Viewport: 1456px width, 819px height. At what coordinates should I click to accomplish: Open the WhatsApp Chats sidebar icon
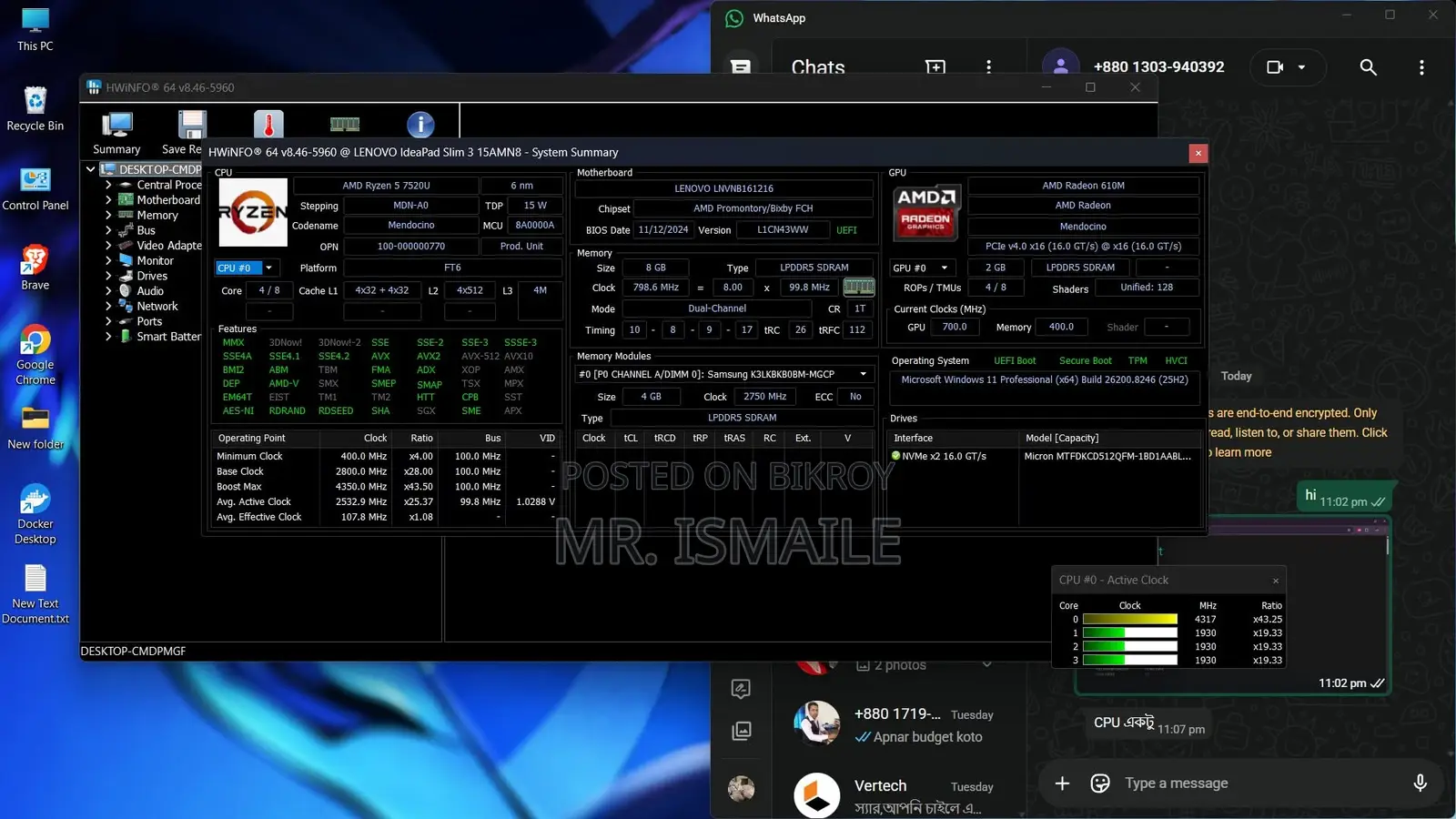point(741,67)
